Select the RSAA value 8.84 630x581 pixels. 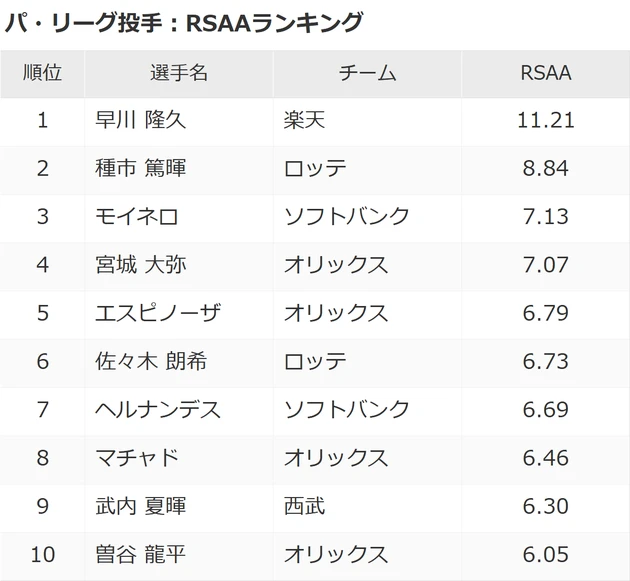point(546,169)
